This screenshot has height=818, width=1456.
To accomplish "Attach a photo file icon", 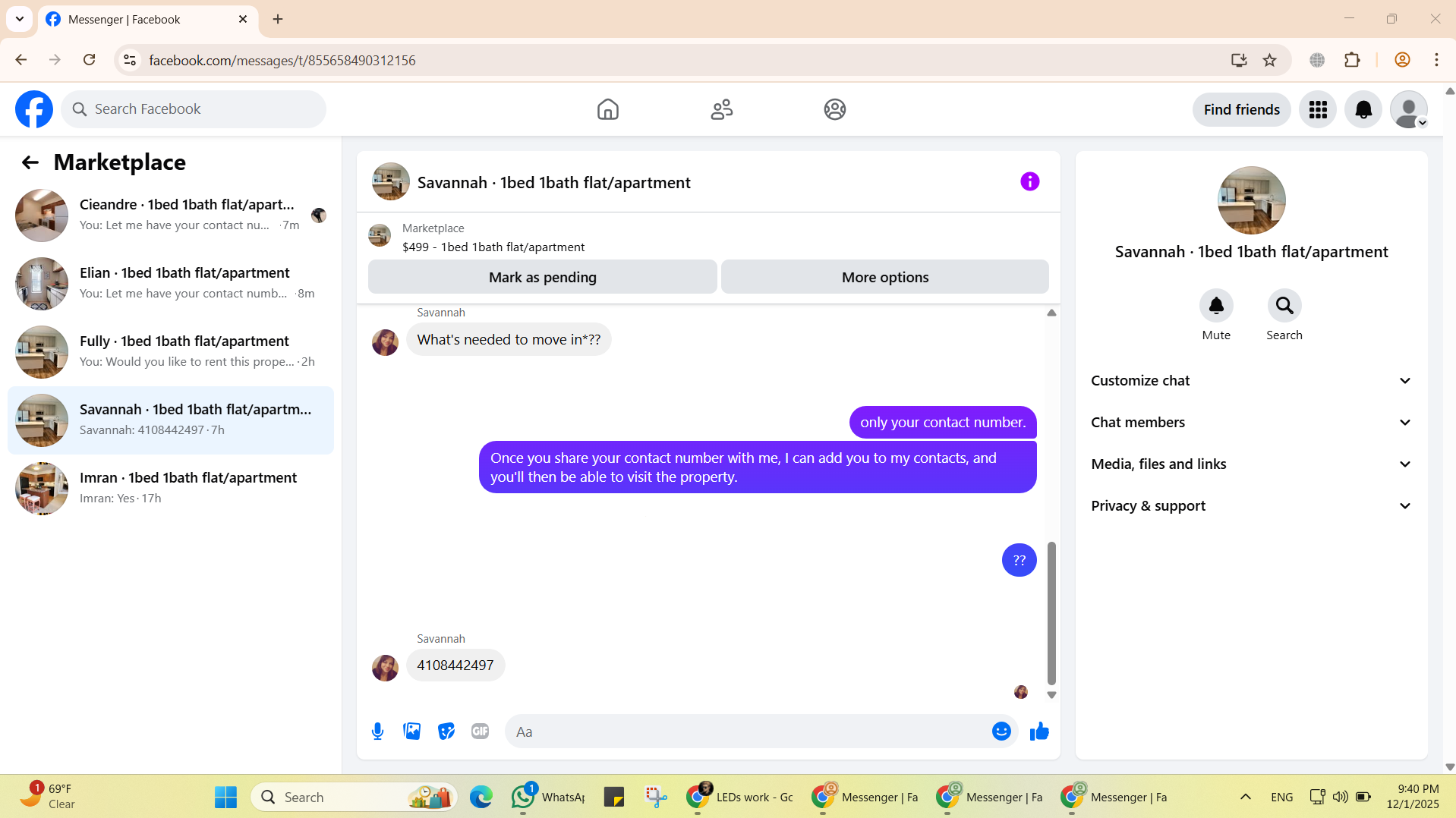I will point(411,731).
